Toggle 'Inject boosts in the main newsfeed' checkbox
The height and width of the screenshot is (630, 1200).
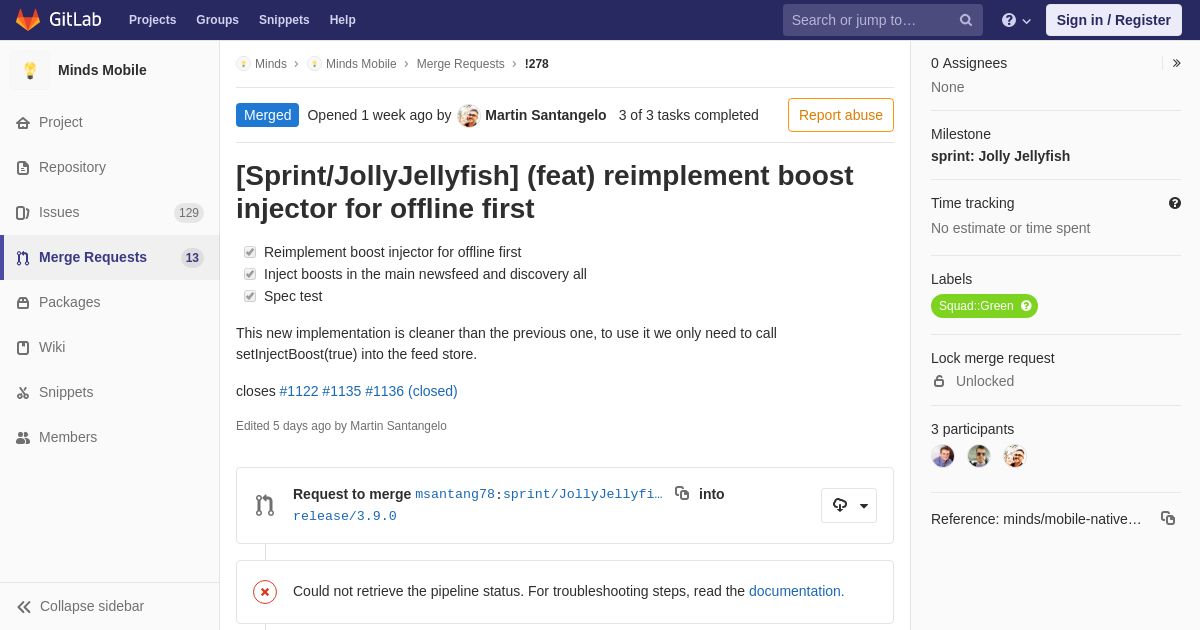pyautogui.click(x=250, y=274)
